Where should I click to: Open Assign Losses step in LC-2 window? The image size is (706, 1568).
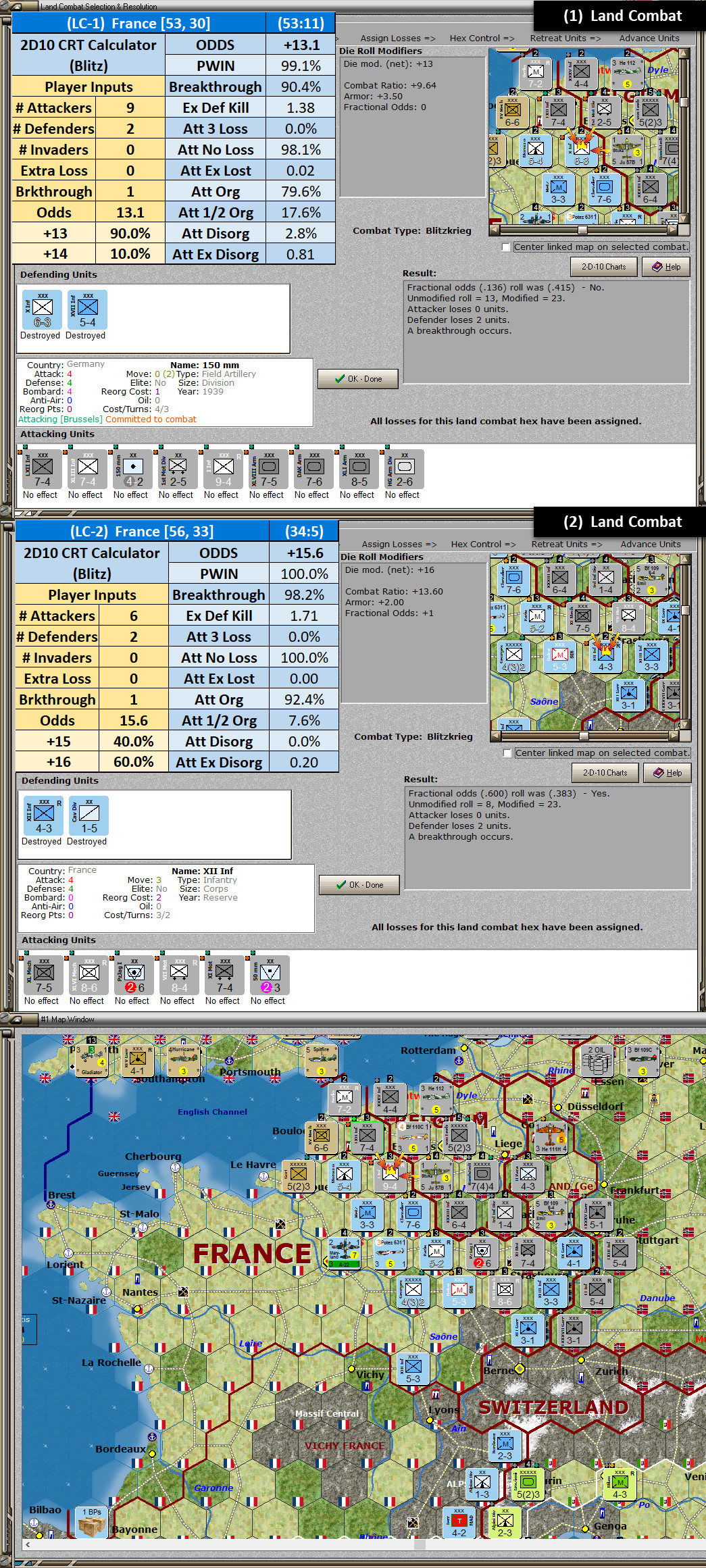(x=399, y=545)
